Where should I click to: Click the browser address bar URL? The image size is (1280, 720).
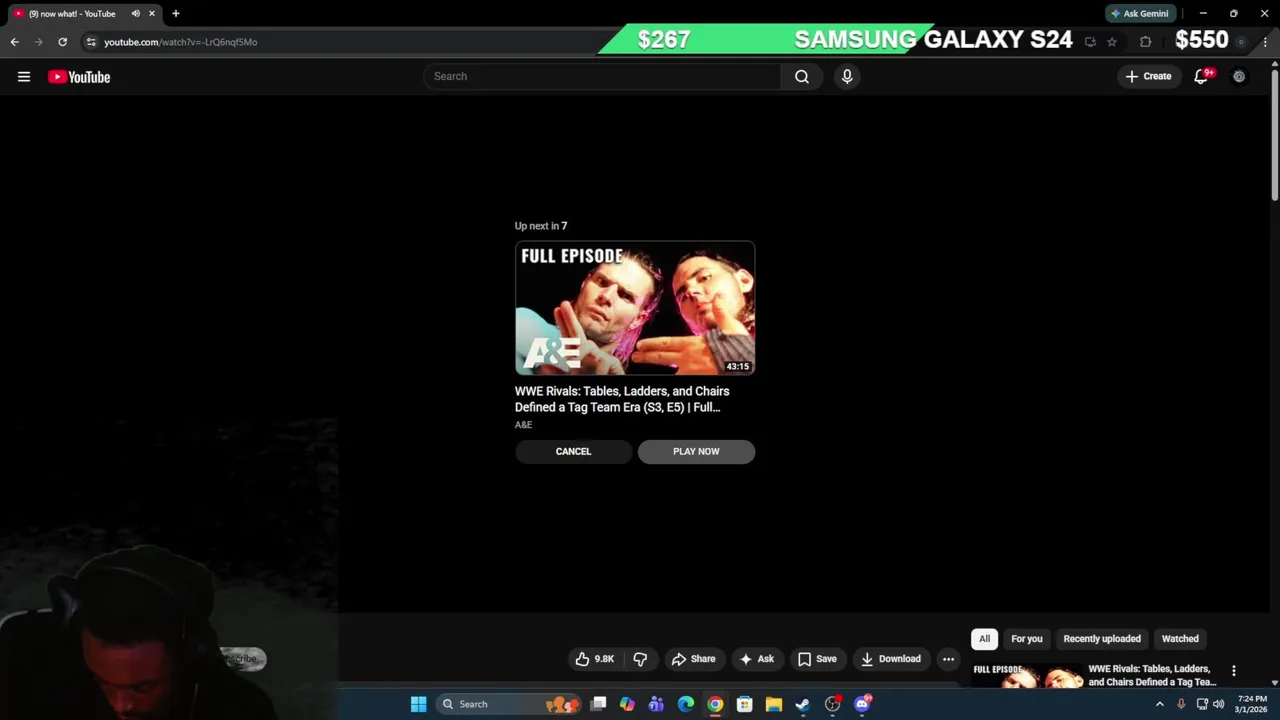pos(180,42)
